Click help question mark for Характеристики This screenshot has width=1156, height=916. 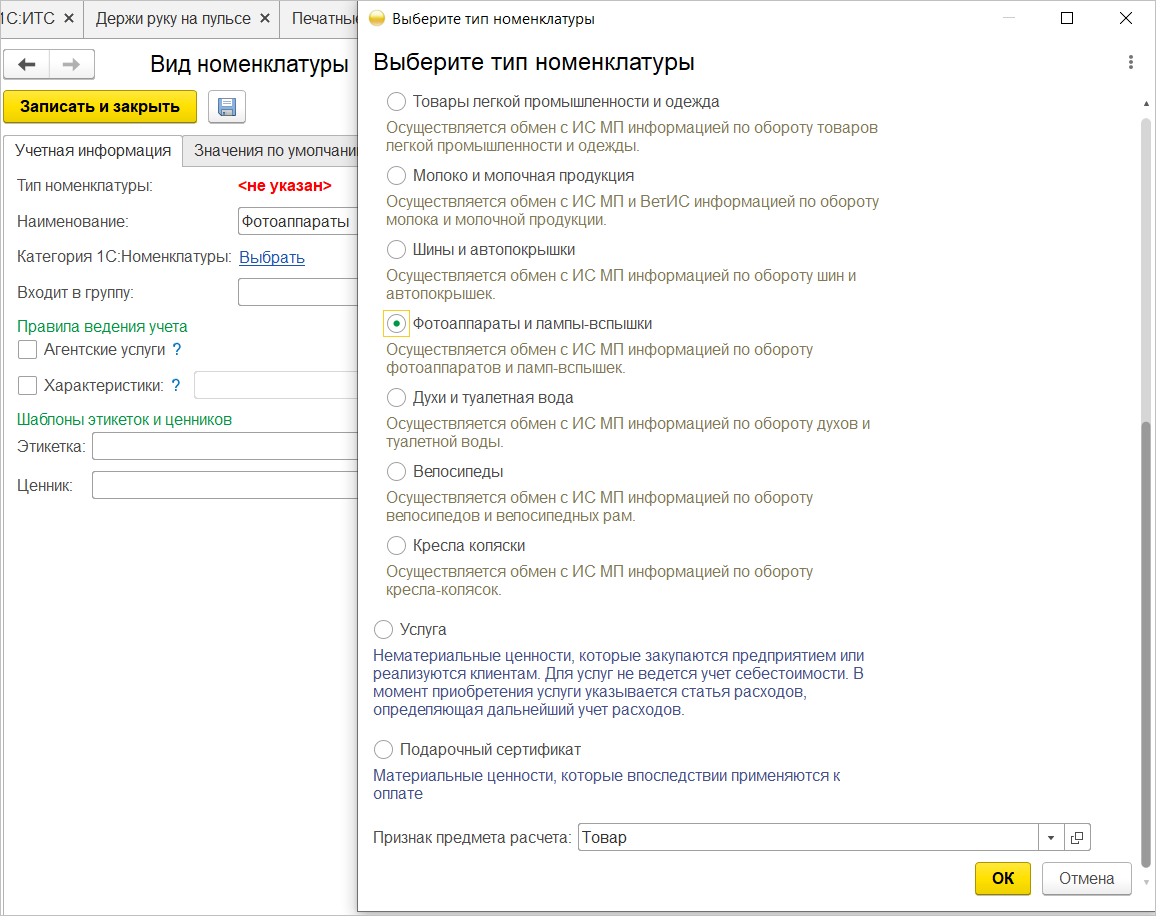pos(176,385)
